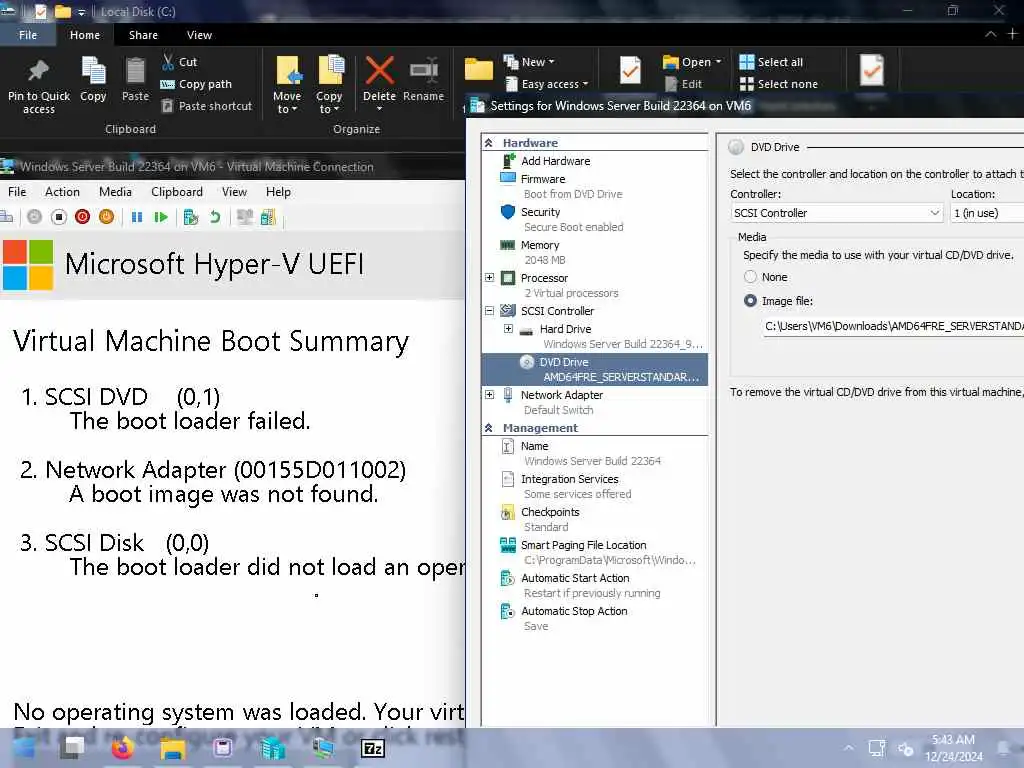Click the Turn Off icon in VM toolbar

pyautogui.click(x=59, y=217)
